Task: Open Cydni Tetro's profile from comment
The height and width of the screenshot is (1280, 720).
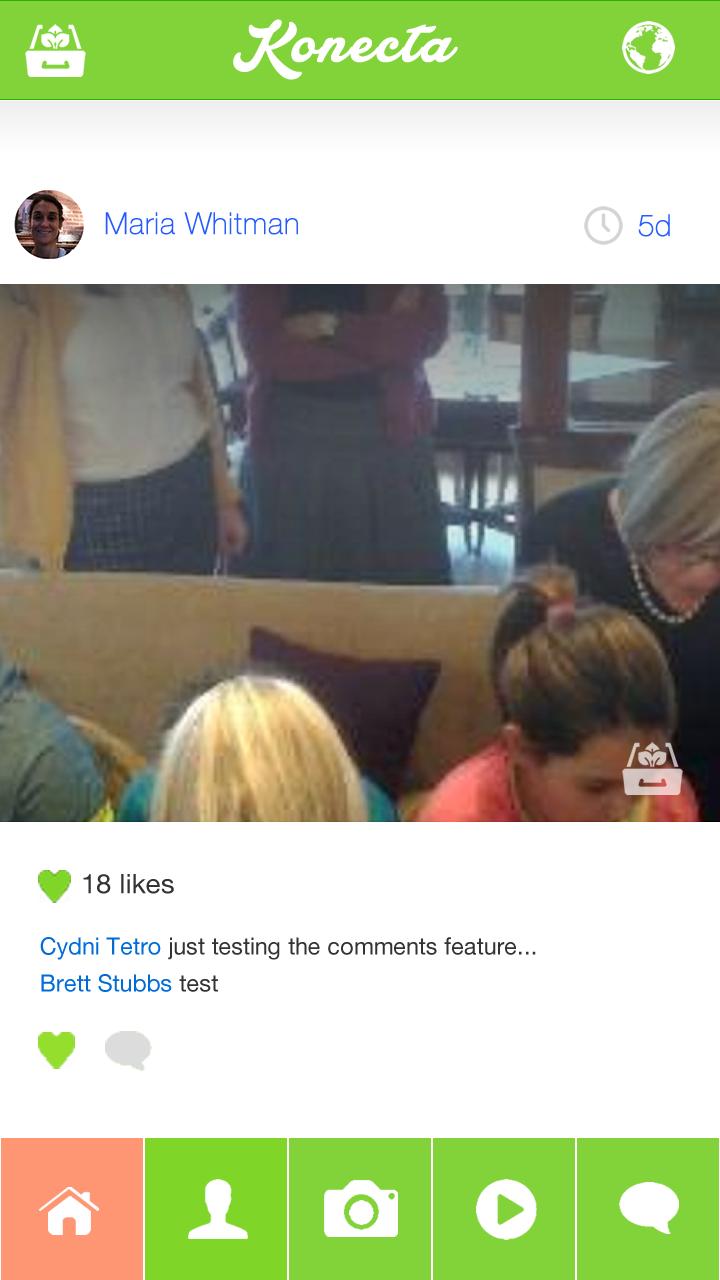Action: [x=100, y=946]
